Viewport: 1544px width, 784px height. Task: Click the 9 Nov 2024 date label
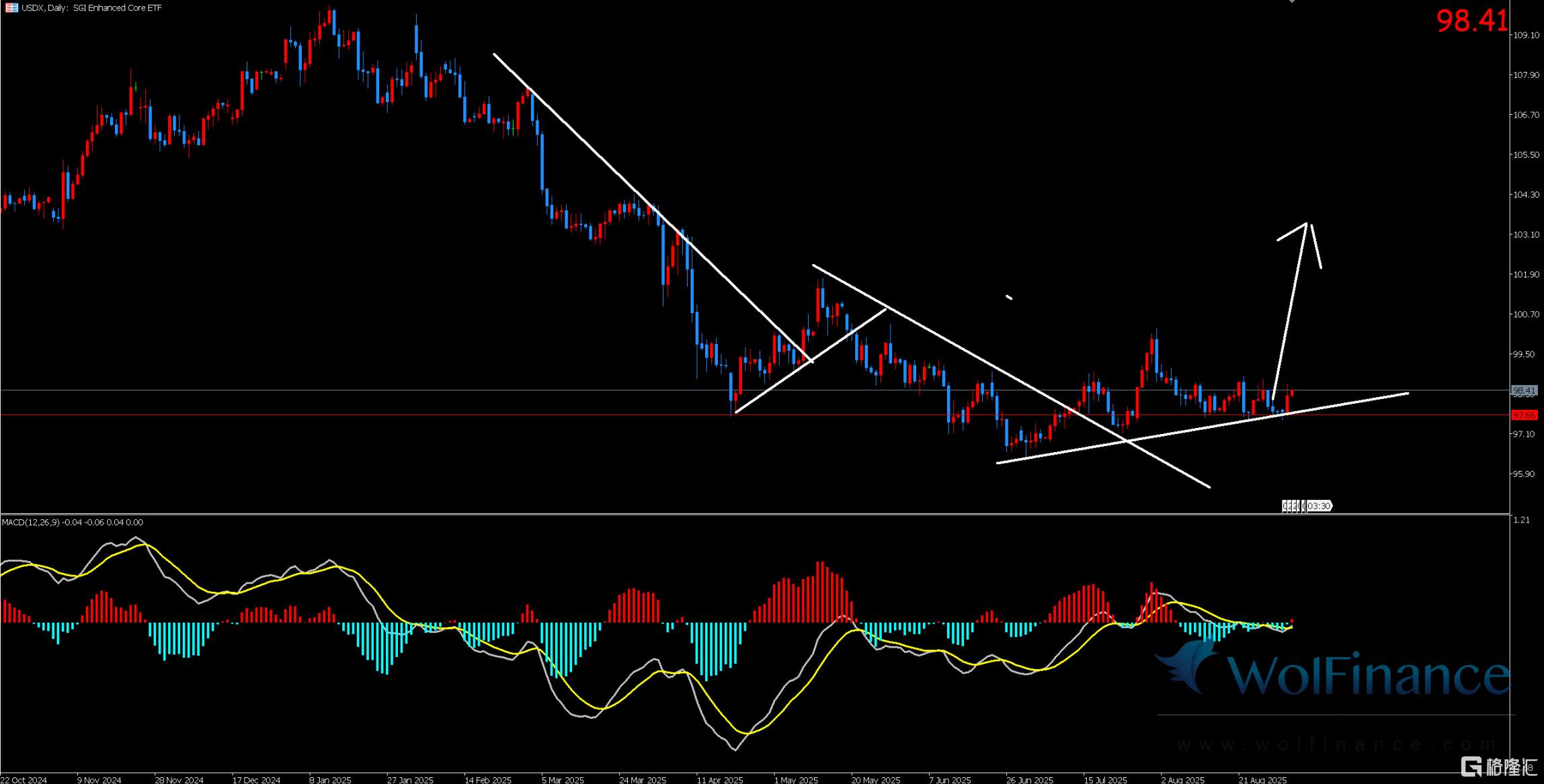click(x=99, y=779)
